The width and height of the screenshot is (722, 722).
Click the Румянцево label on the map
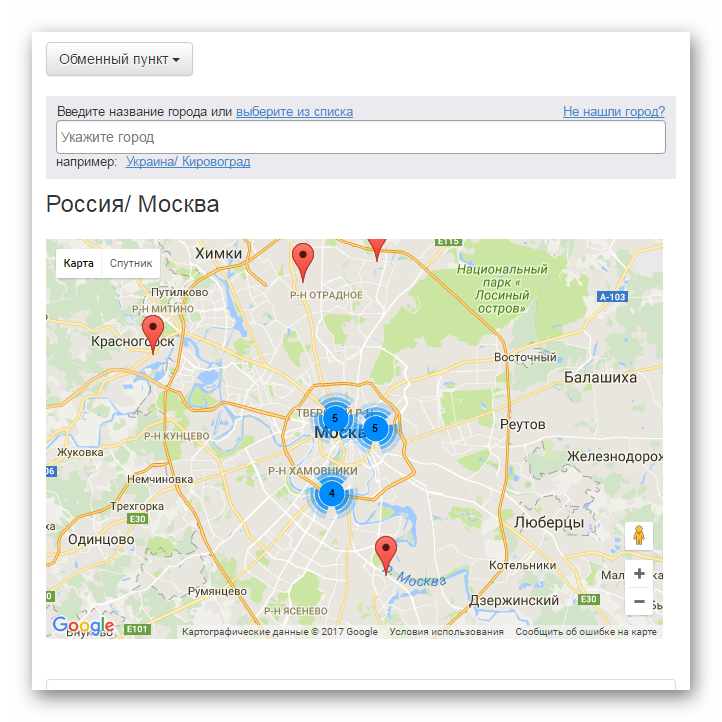(217, 591)
